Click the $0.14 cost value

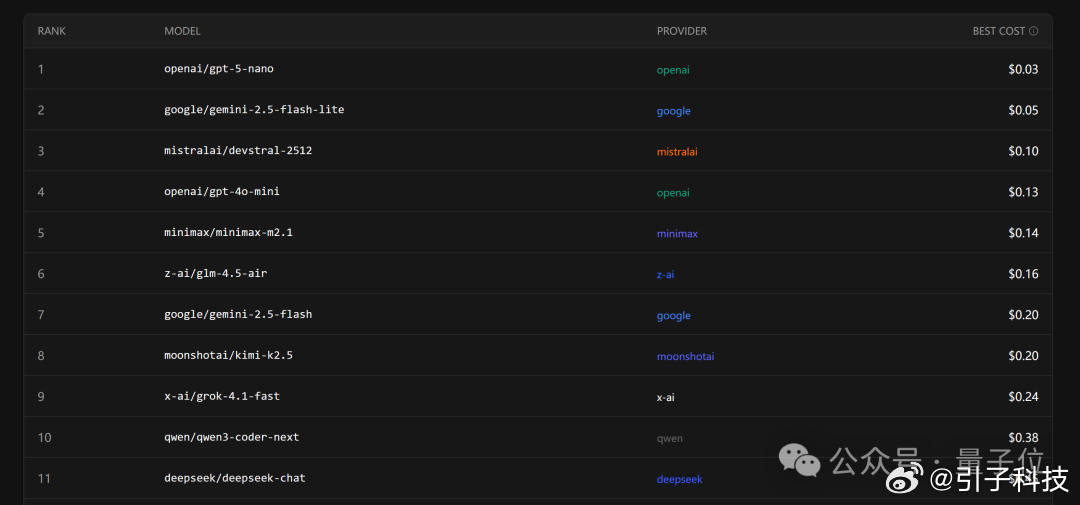(x=1024, y=233)
